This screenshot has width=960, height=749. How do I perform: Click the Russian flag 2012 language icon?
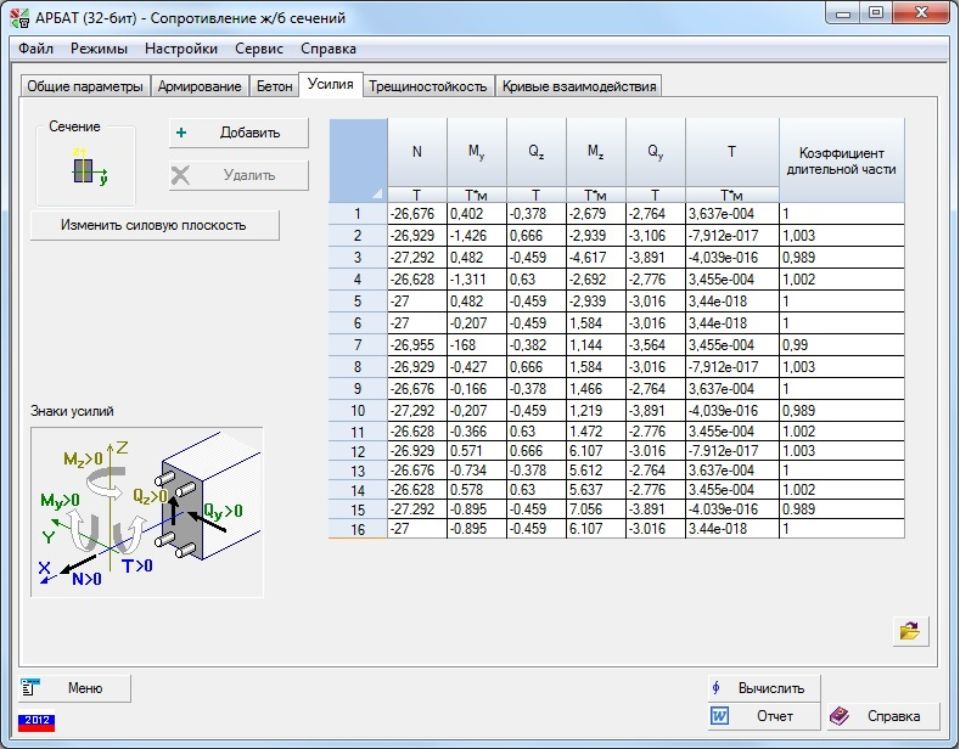pyautogui.click(x=36, y=720)
